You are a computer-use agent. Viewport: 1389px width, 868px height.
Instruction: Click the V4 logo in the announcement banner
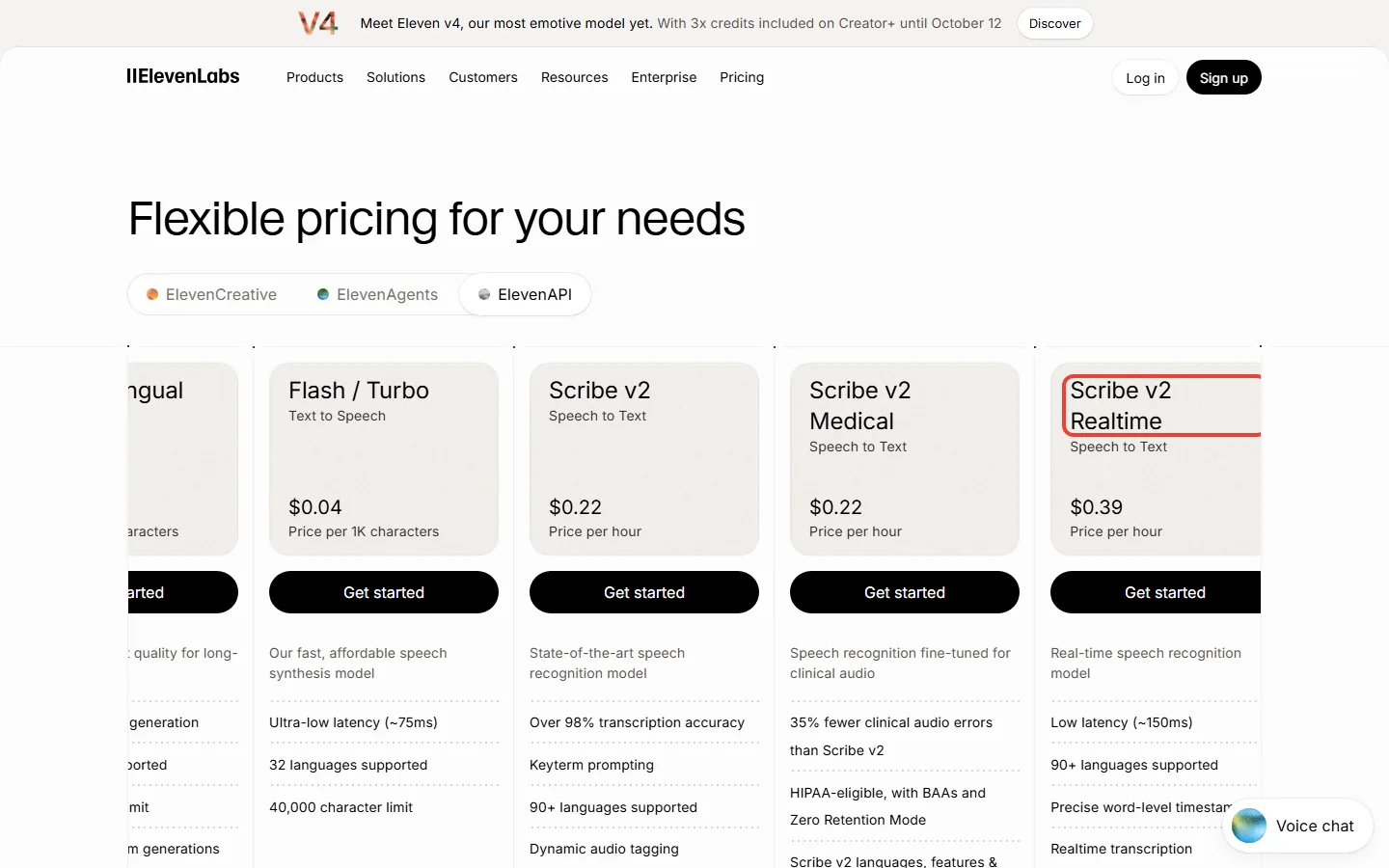point(318,23)
